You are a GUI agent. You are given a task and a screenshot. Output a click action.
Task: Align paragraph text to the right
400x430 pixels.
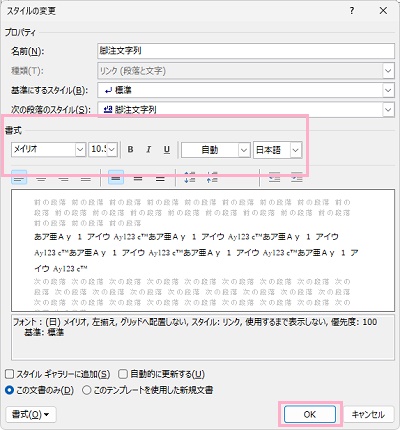(63, 179)
